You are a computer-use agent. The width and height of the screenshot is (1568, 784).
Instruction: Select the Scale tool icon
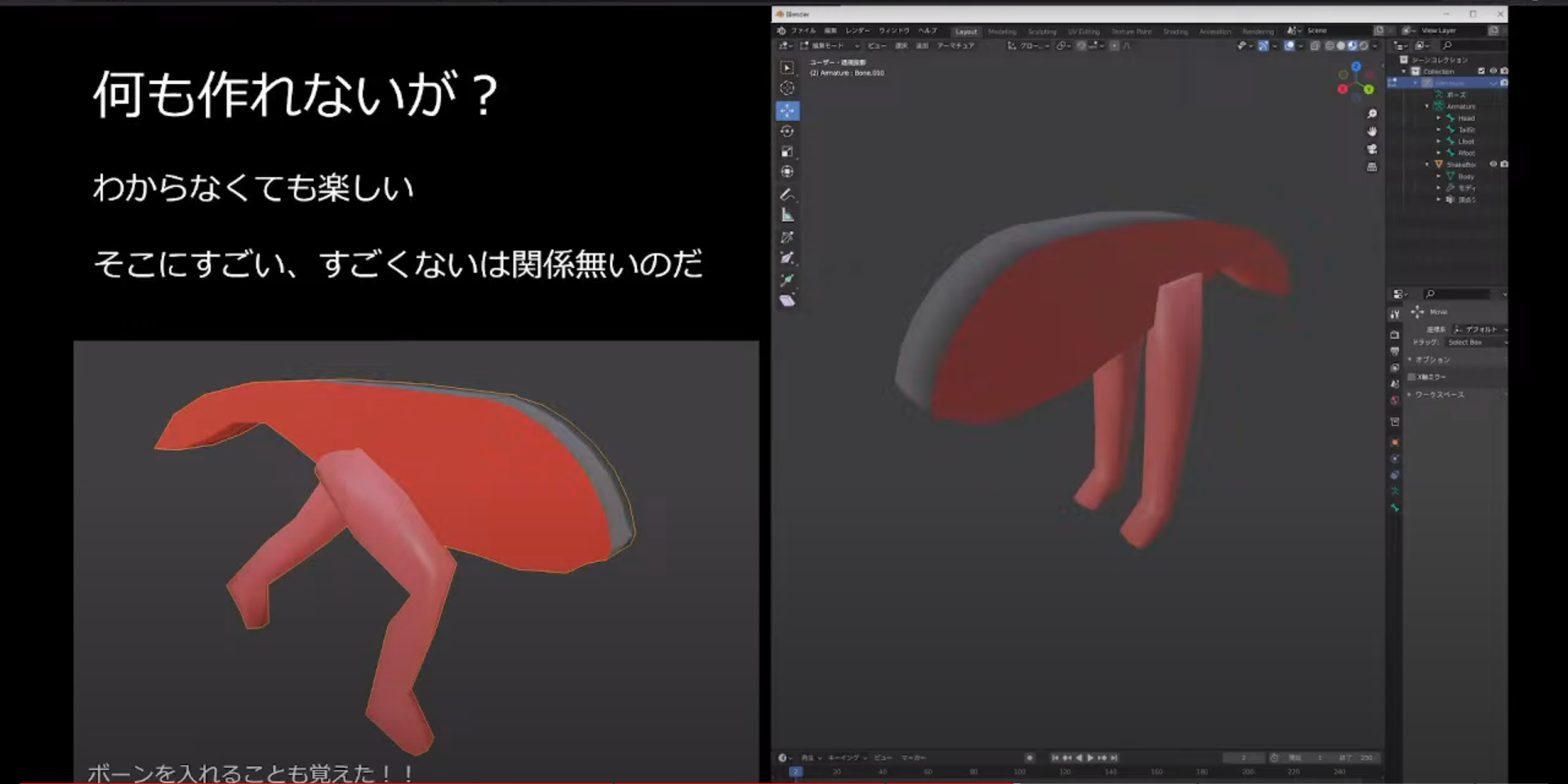(787, 152)
